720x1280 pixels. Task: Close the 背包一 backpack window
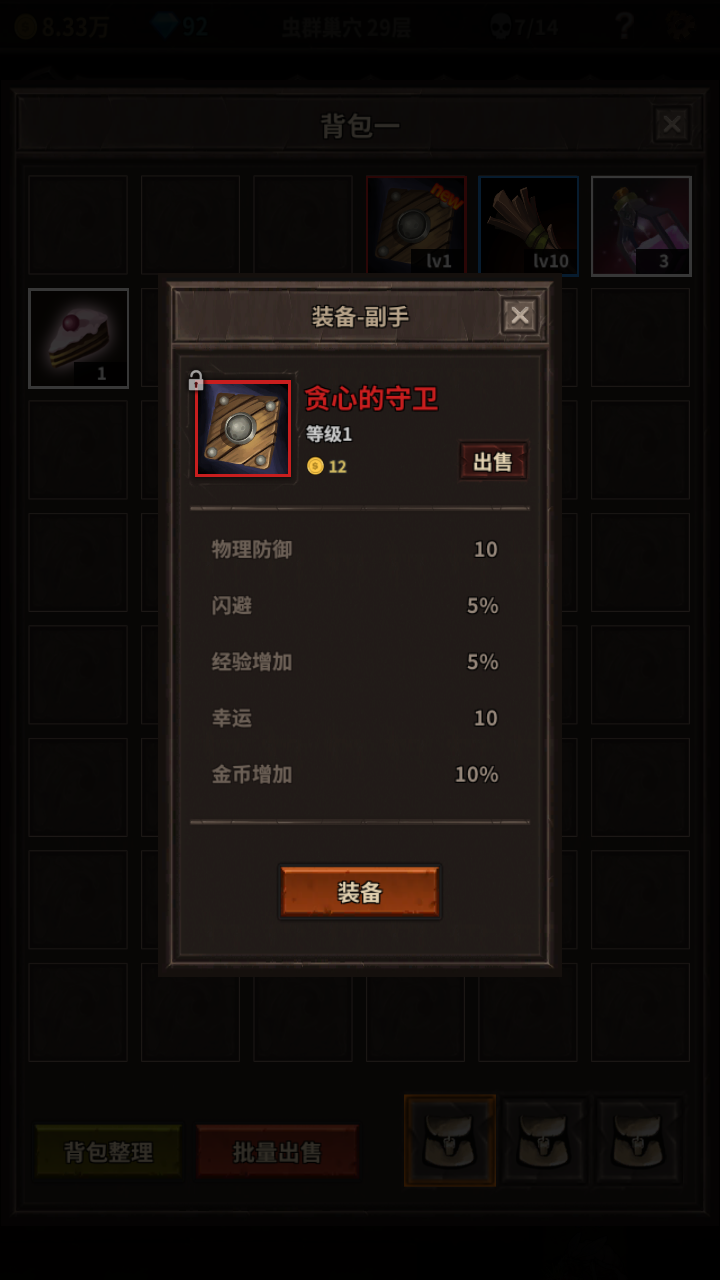coord(671,125)
